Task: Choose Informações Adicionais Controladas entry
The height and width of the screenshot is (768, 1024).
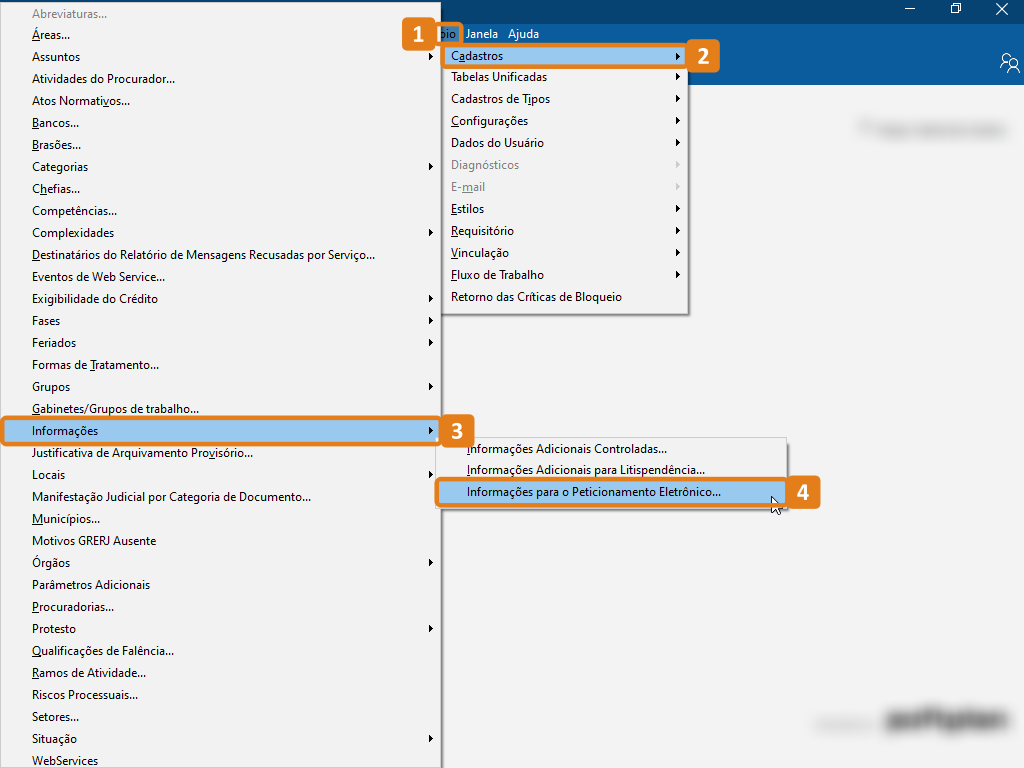Action: pyautogui.click(x=566, y=449)
